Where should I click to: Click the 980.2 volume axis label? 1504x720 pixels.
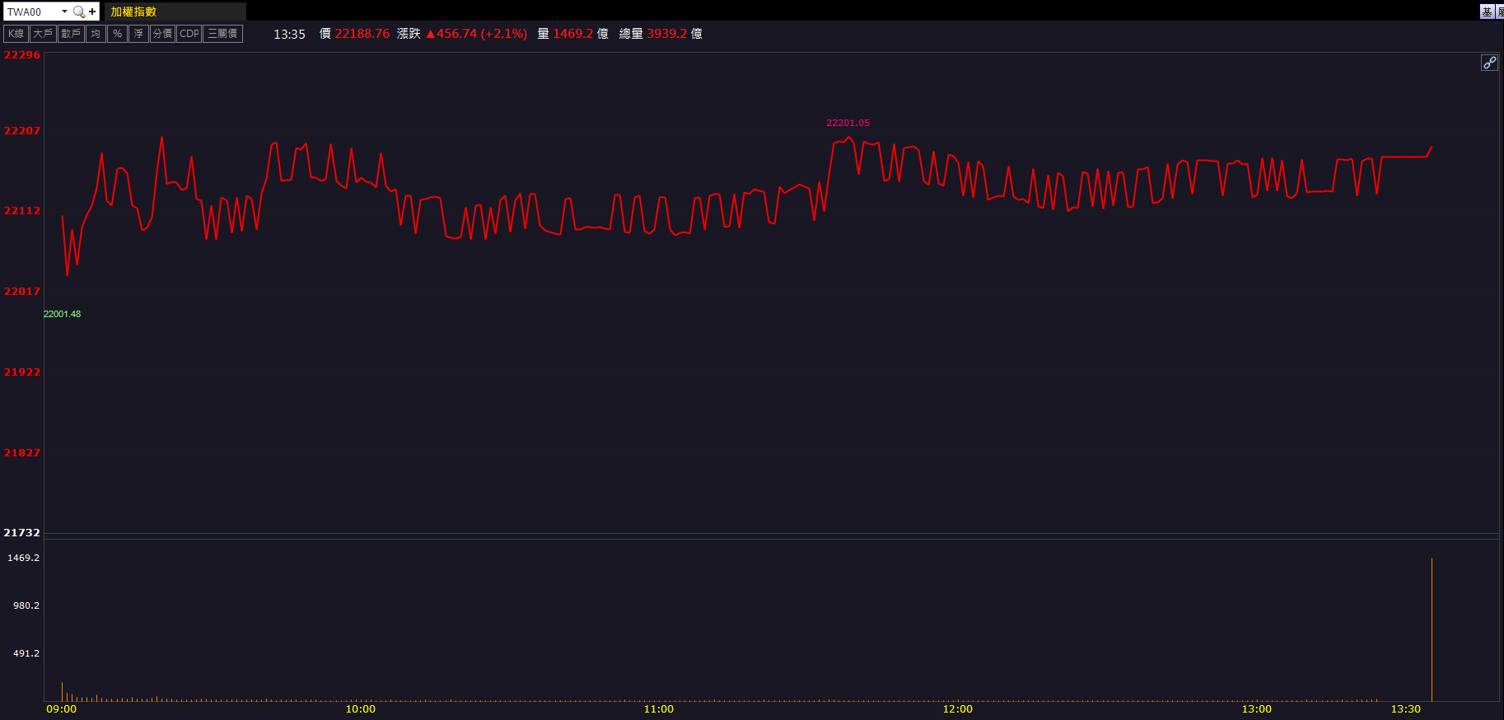click(24, 605)
